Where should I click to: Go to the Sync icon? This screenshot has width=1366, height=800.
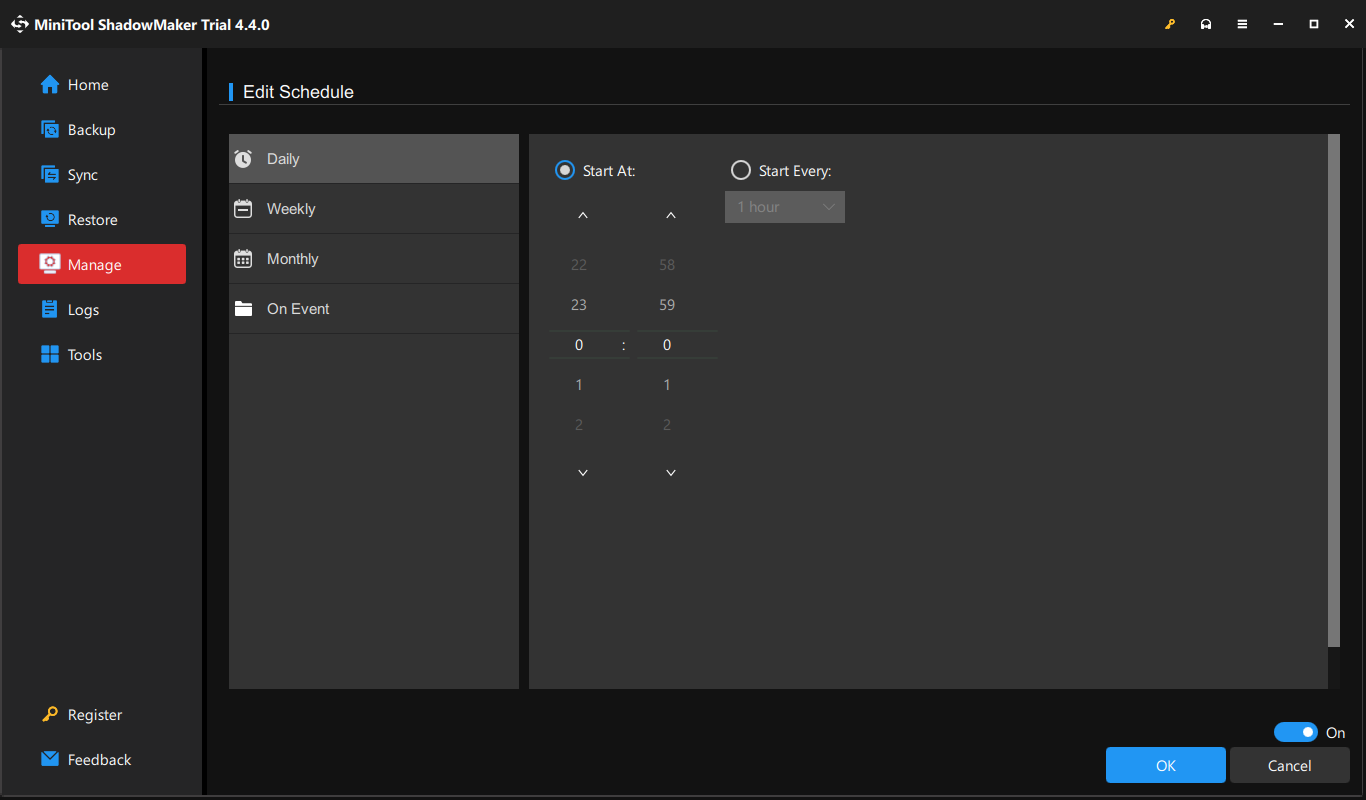click(x=50, y=175)
